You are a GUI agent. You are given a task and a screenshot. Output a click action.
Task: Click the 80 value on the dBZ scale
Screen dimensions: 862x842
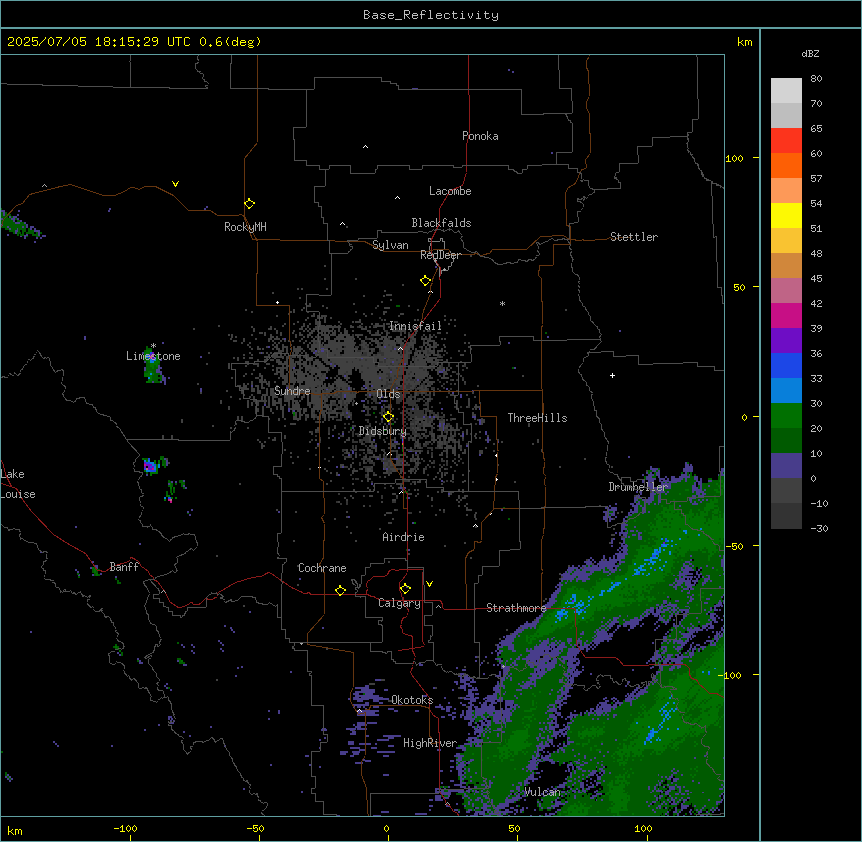816,79
